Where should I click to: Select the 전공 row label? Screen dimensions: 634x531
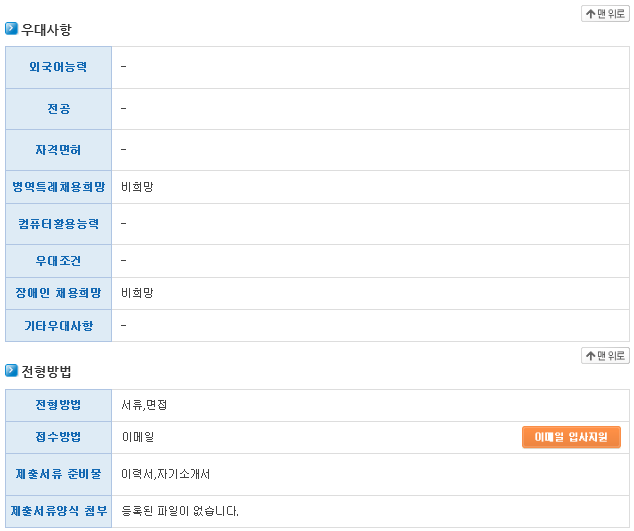58,108
